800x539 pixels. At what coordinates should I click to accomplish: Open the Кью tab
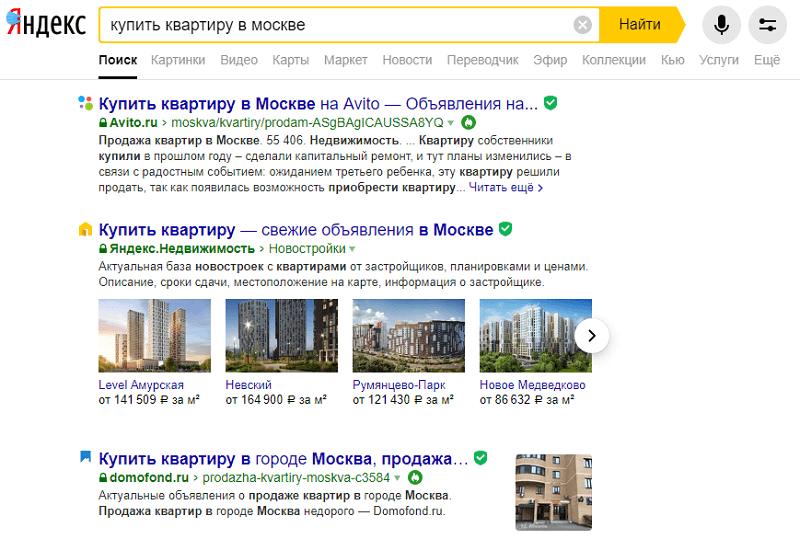(x=672, y=60)
